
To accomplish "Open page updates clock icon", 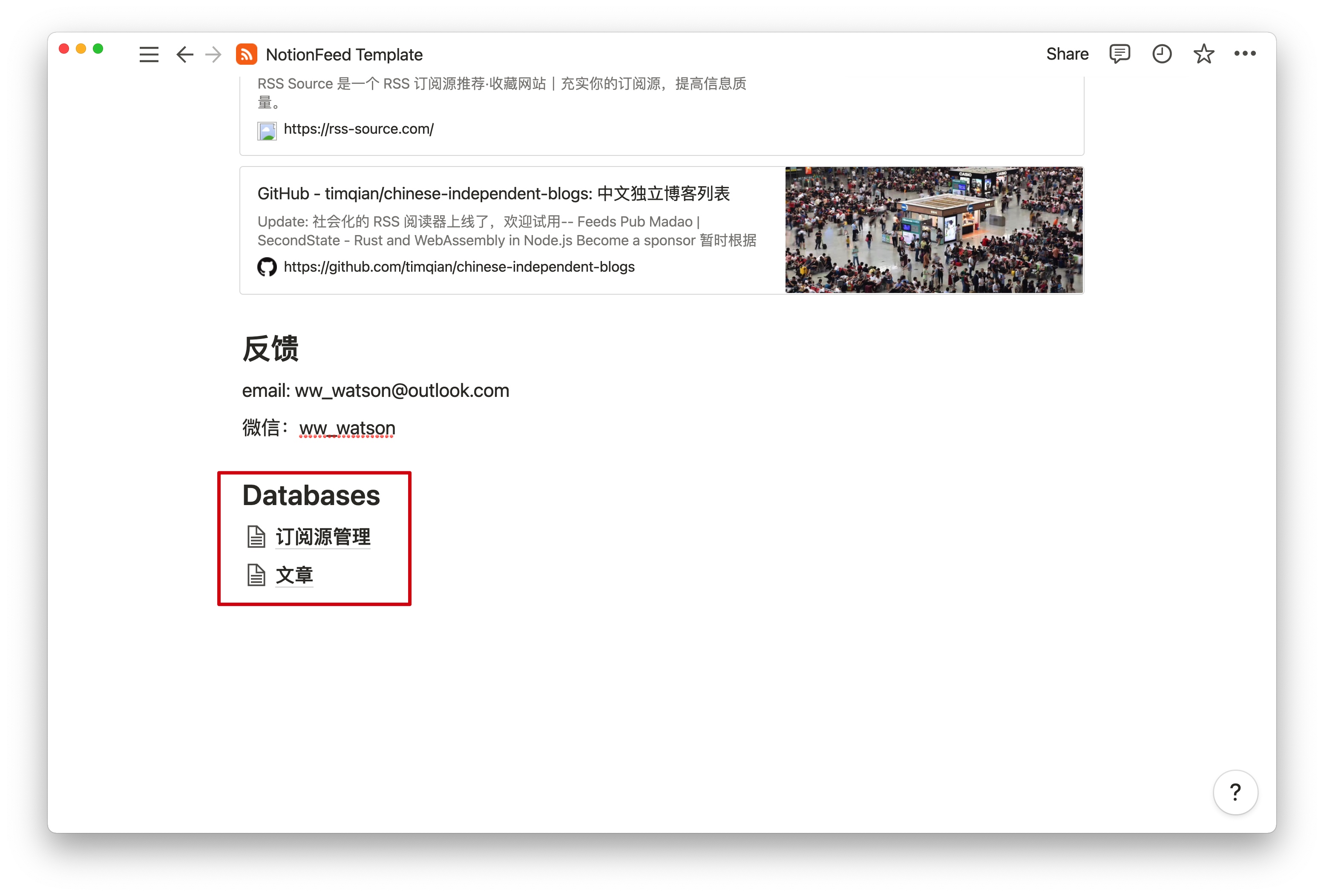I will pyautogui.click(x=1161, y=54).
